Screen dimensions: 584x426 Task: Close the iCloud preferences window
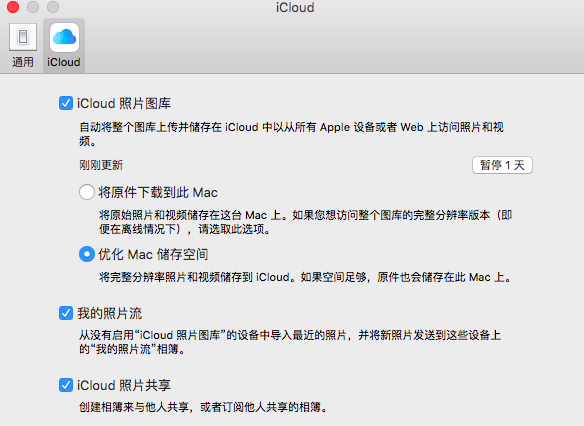tap(13, 7)
